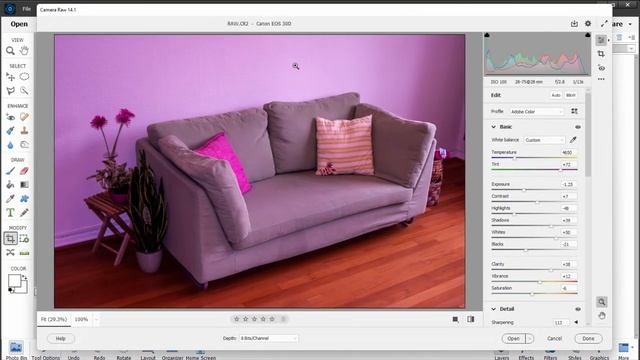Open the zoom level dropdown arrow
Screen dimensions: 640x360
tap(96, 319)
